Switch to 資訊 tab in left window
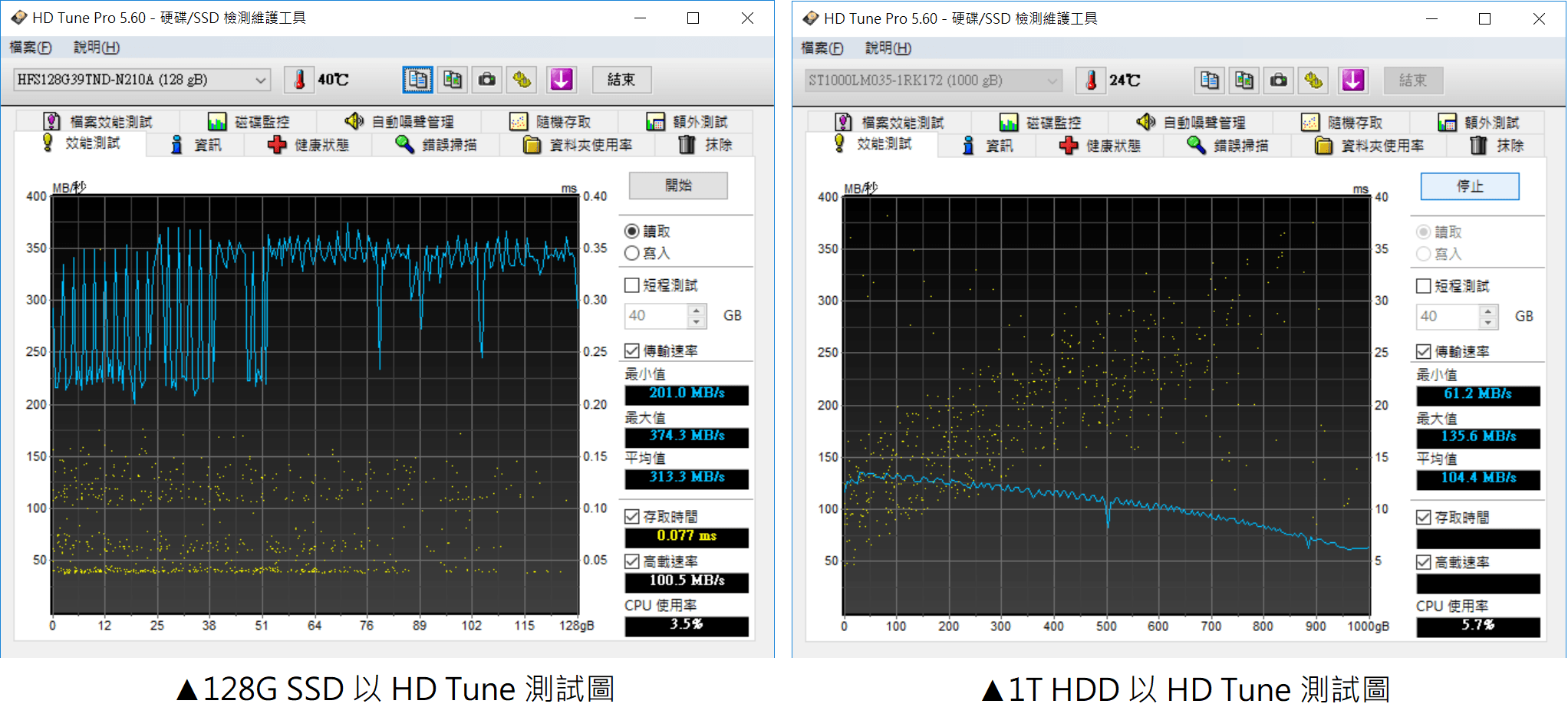The image size is (1568, 717). point(196,145)
